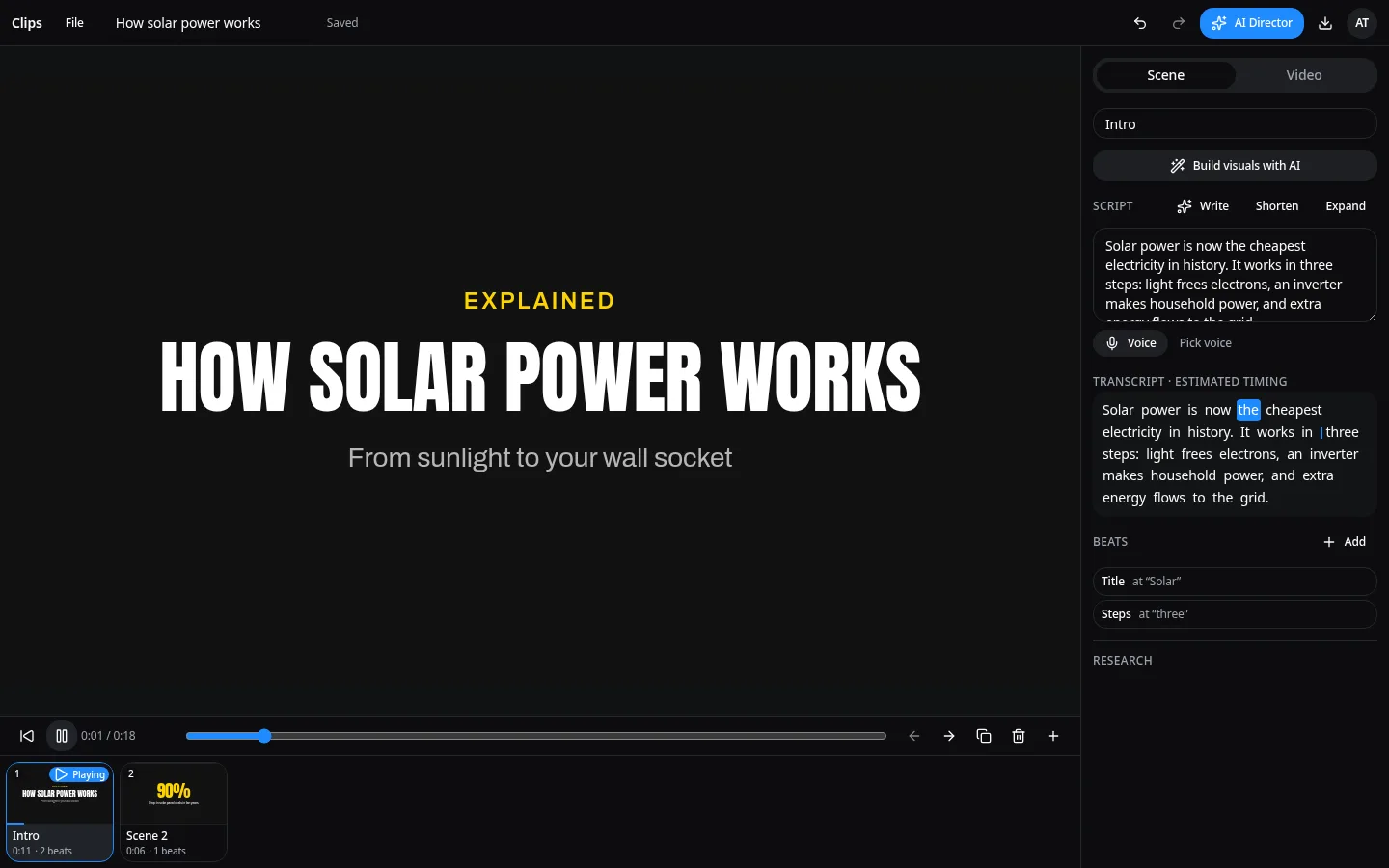Click the word "inverter" in the transcript
Screen dimensions: 1389x868
(x=1334, y=454)
